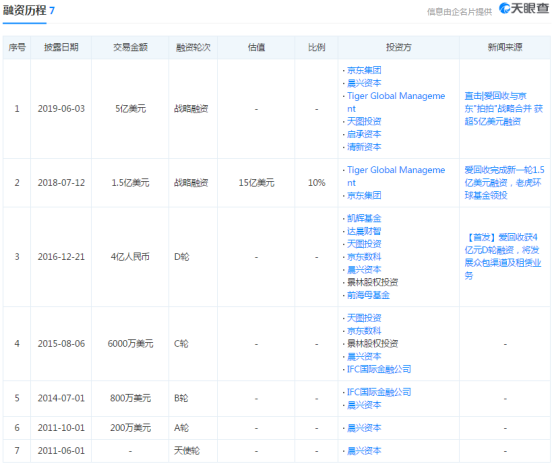Click the 天眼查 logo

[524, 8]
